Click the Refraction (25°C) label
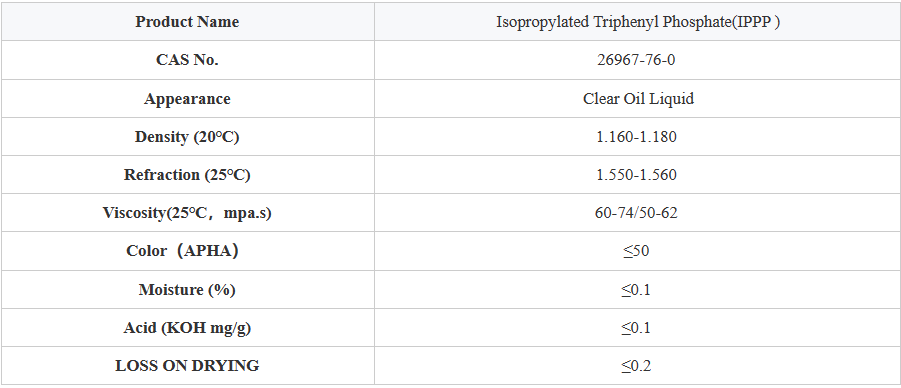901x388 pixels. click(187, 175)
